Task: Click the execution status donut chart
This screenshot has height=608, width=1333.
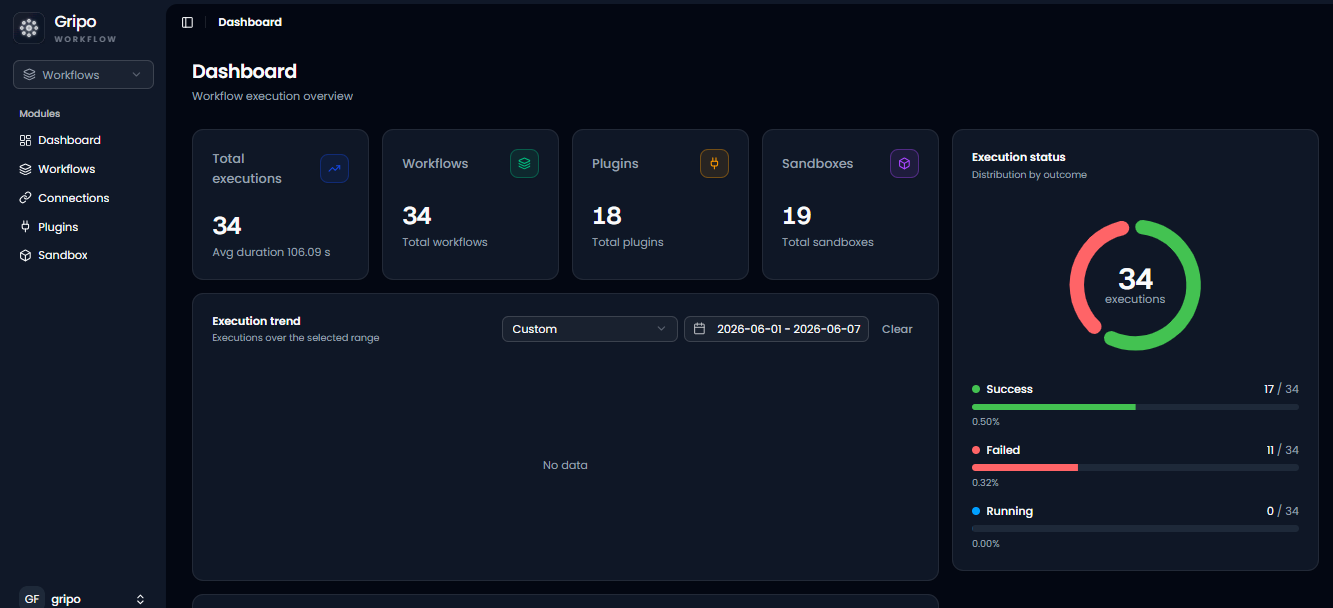Action: [1135, 285]
